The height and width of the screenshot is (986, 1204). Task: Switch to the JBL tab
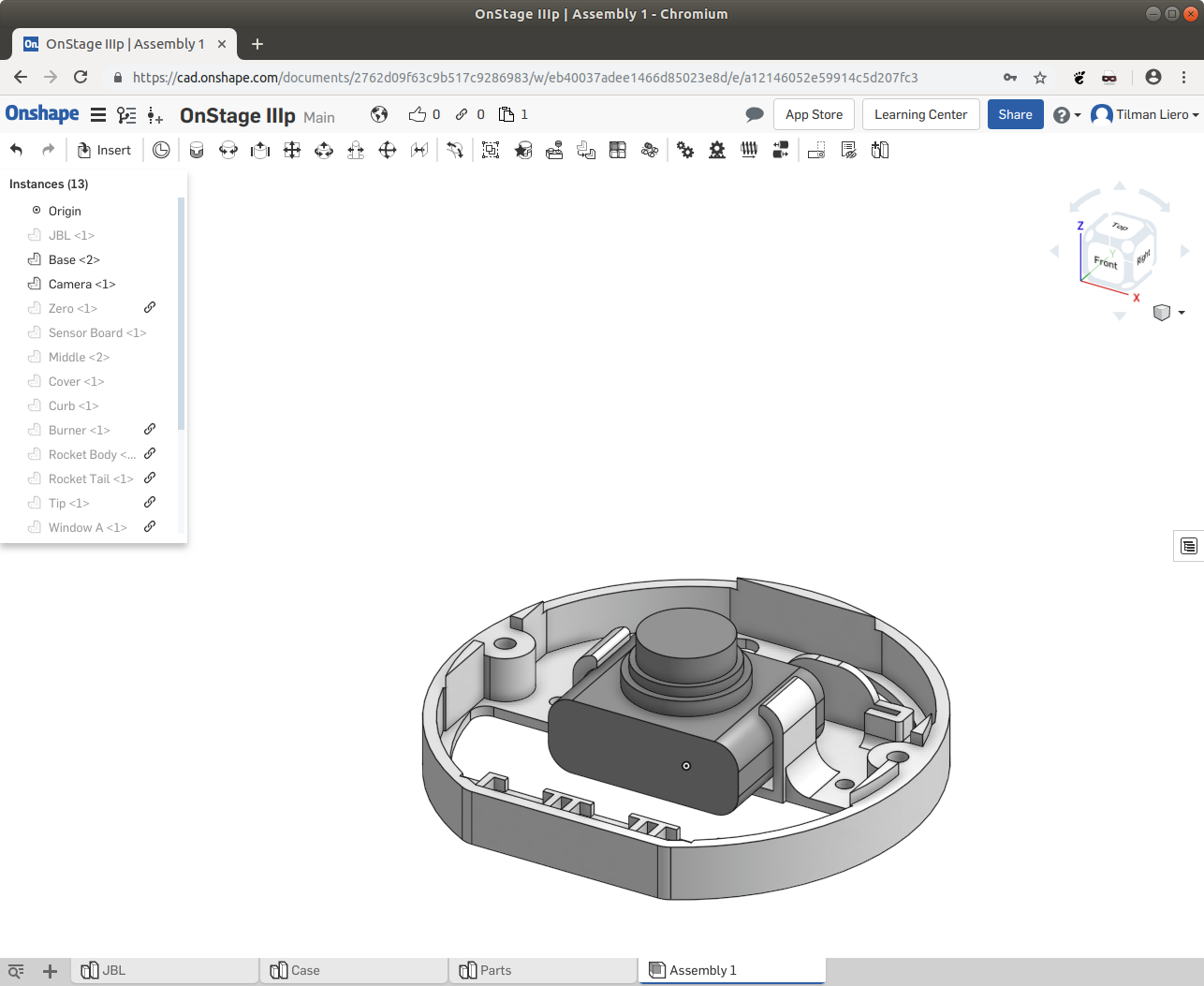[165, 971]
